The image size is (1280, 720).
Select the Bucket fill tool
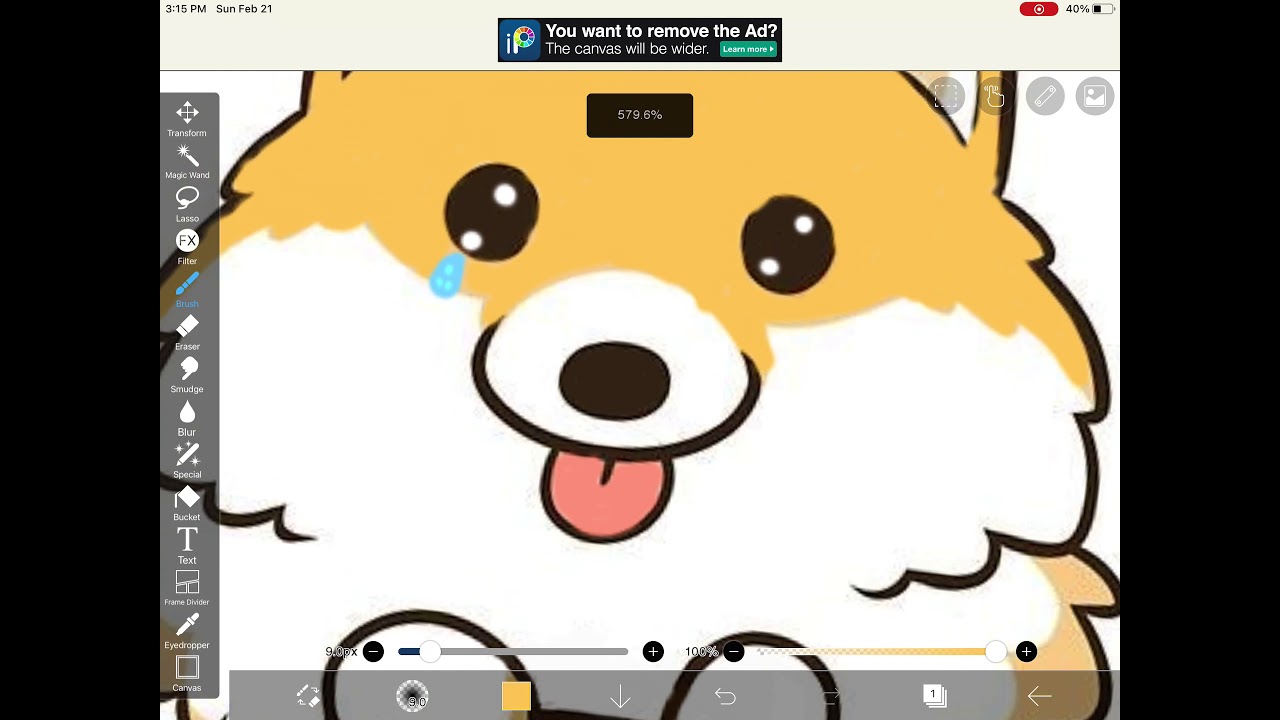coord(187,504)
